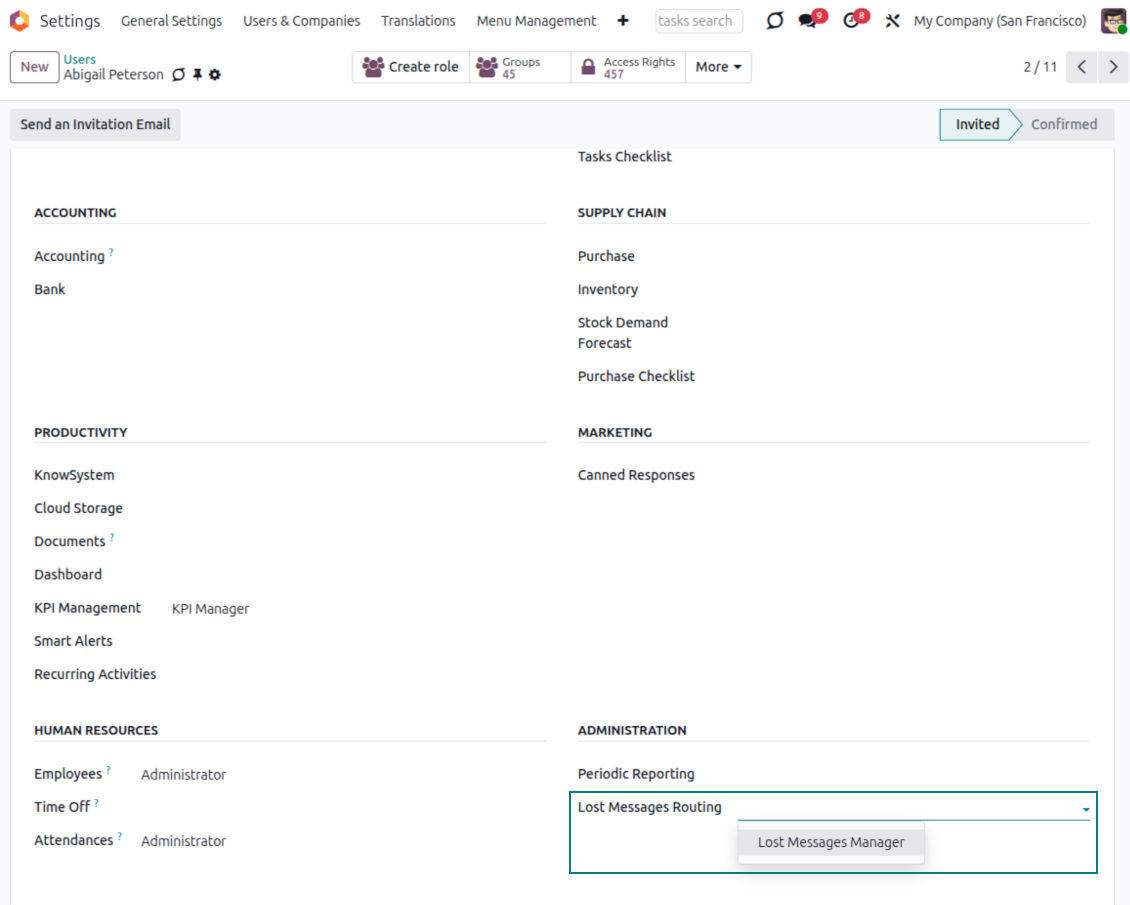The image size is (1130, 905).
Task: Click the plus icon after Menu Management
Action: coord(623,21)
